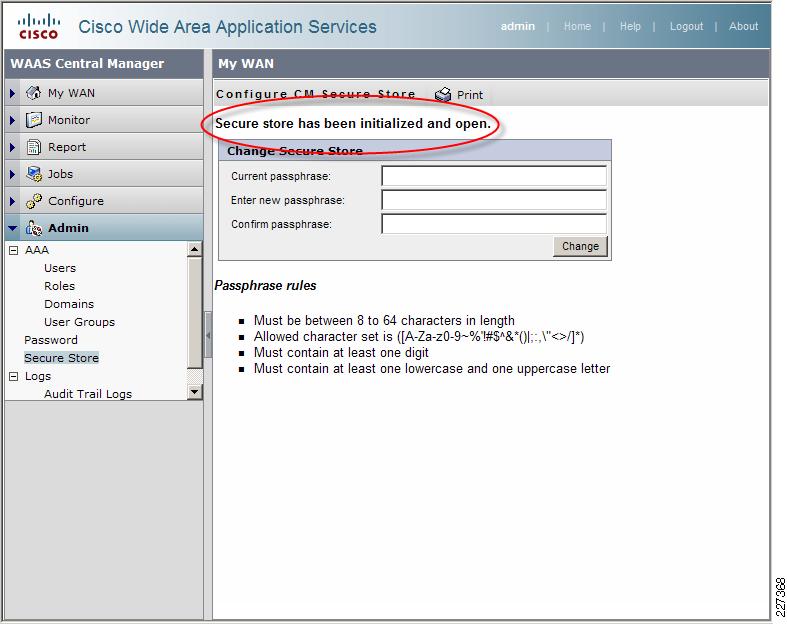Viewport: 787px width, 624px height.
Task: Open the Jobs menu
Action: click(x=60, y=174)
